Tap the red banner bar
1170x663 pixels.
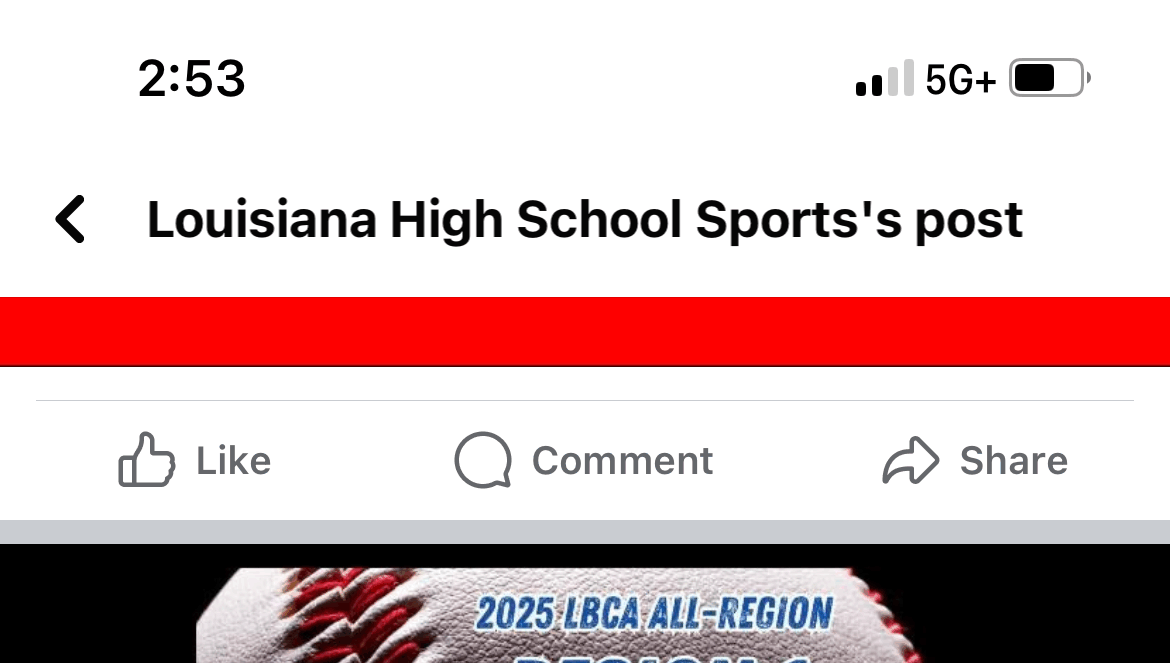coord(585,332)
